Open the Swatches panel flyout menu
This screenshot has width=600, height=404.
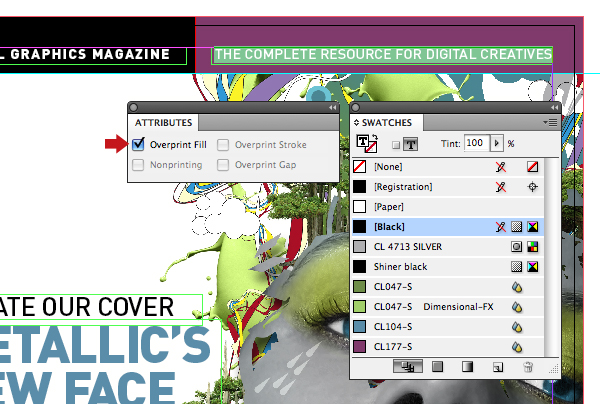(550, 122)
